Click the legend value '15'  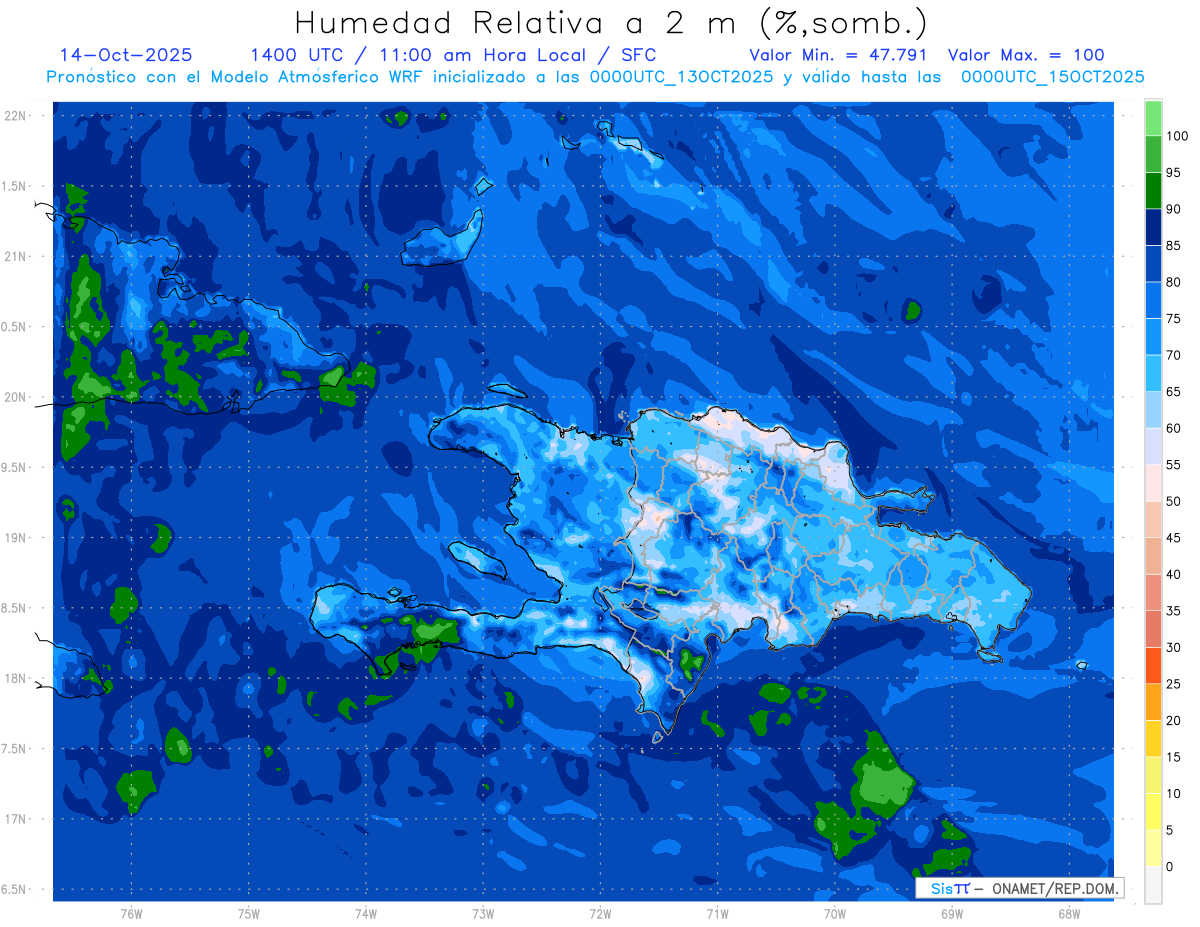click(x=1174, y=757)
